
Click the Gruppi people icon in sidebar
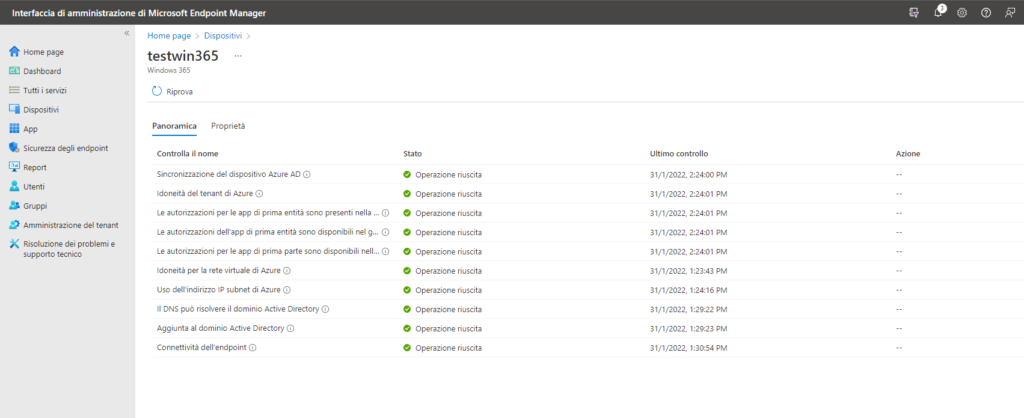point(14,206)
